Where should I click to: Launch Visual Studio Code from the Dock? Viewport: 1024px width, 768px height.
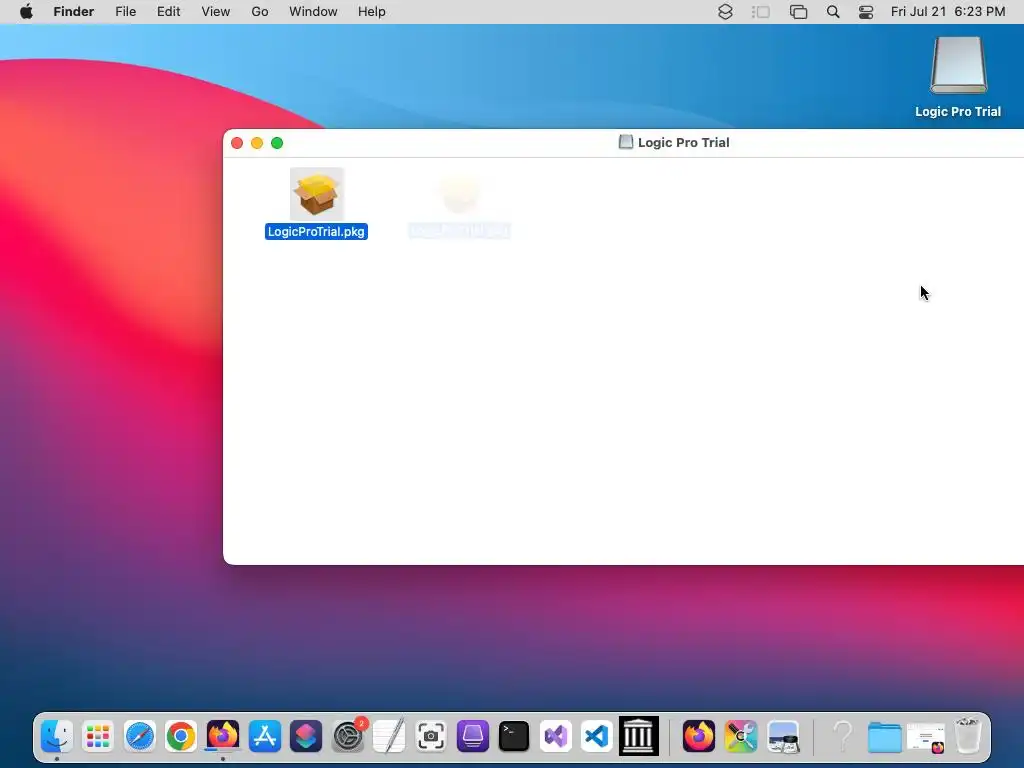pos(597,737)
